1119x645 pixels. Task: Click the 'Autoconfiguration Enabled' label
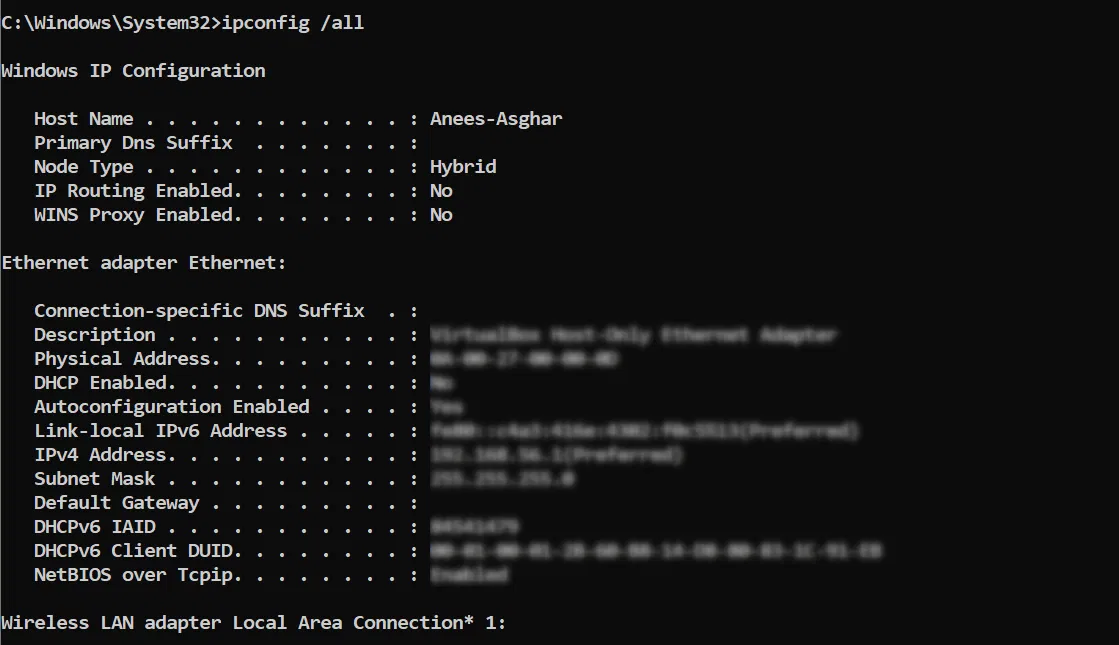tap(171, 407)
